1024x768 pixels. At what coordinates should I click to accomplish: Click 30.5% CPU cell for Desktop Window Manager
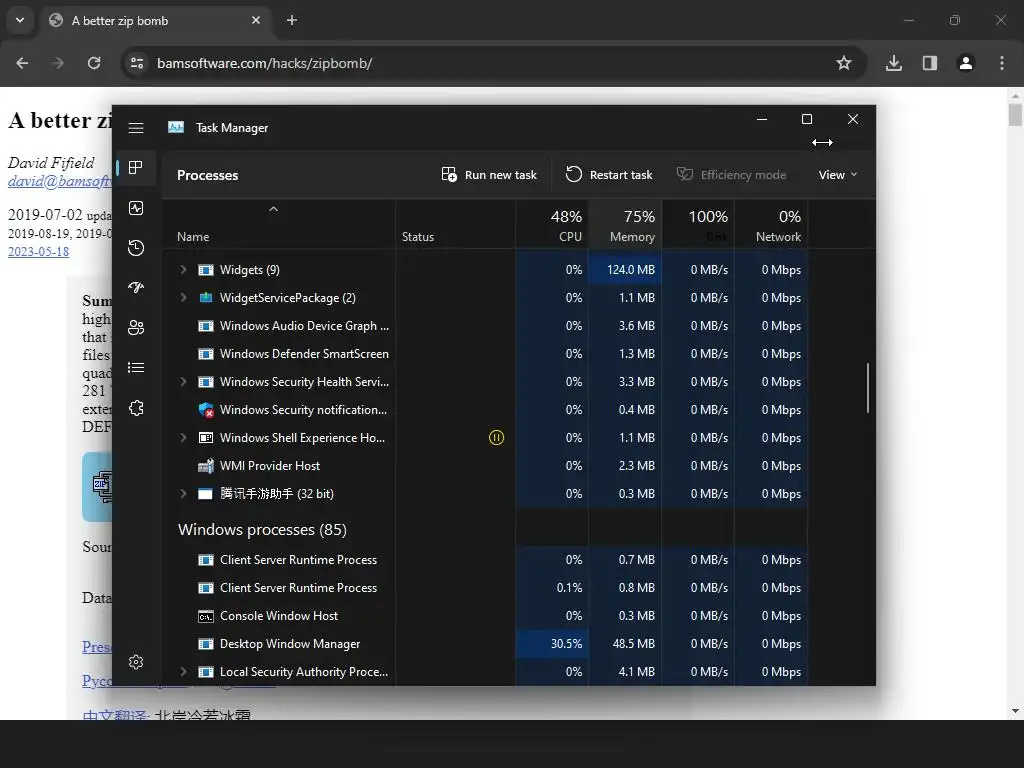552,644
